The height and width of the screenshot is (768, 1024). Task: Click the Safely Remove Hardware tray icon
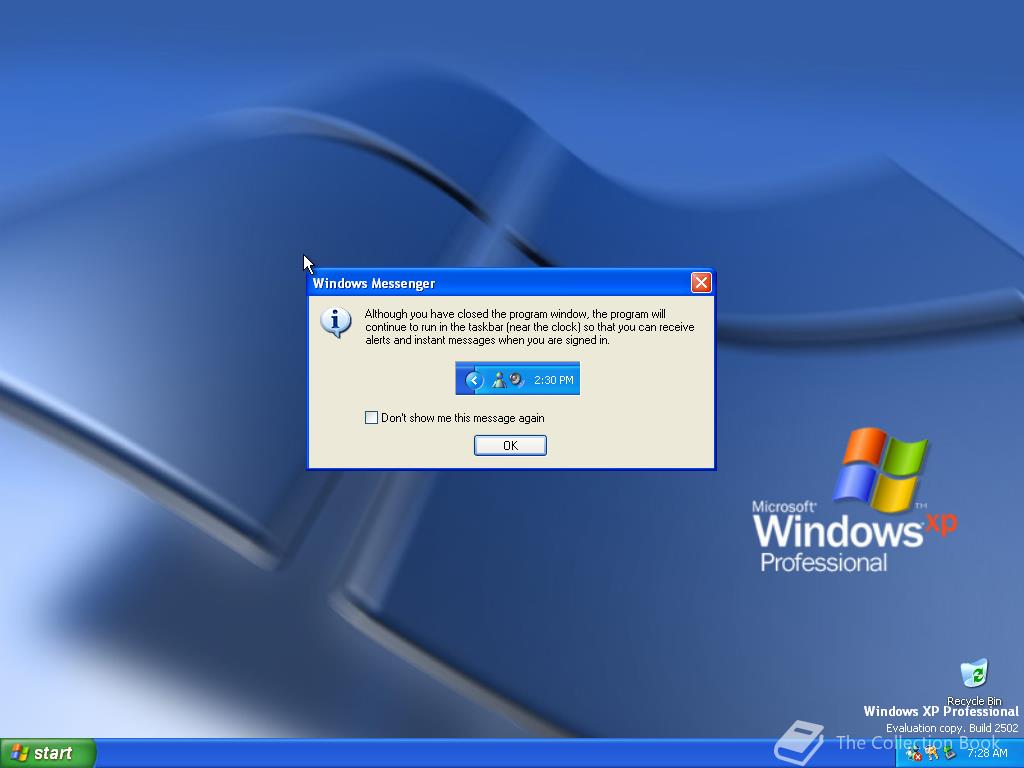tap(950, 754)
